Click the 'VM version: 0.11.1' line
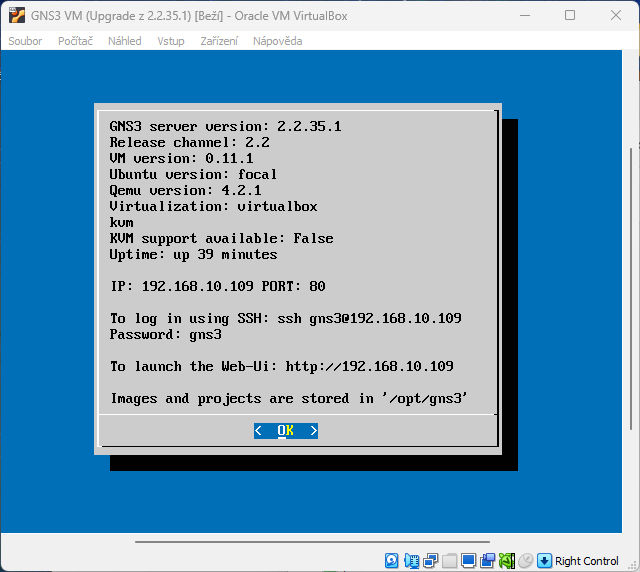 pos(182,158)
